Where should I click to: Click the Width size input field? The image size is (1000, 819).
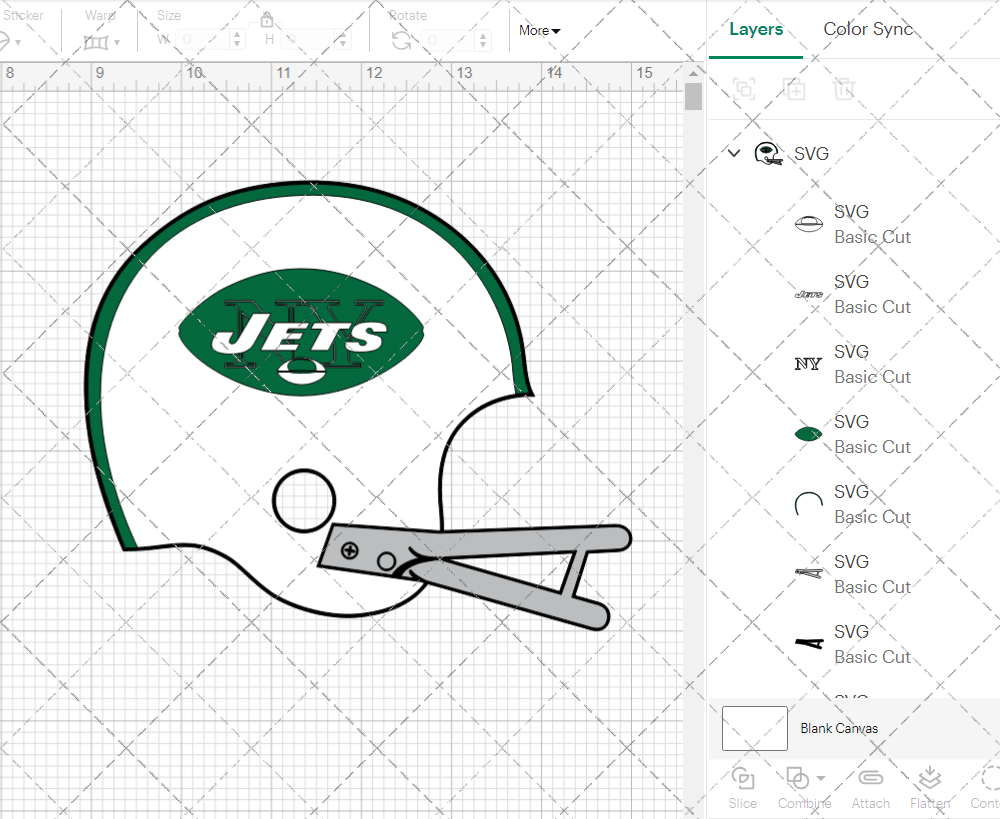tap(202, 40)
